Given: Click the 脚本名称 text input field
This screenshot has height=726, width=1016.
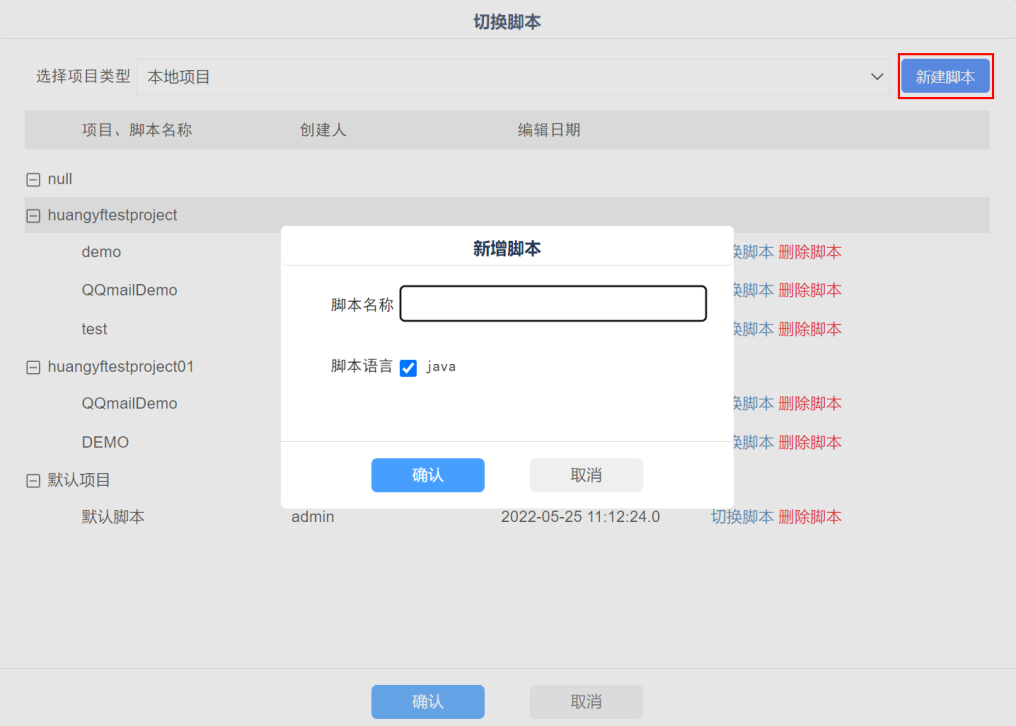Looking at the screenshot, I should tap(553, 304).
